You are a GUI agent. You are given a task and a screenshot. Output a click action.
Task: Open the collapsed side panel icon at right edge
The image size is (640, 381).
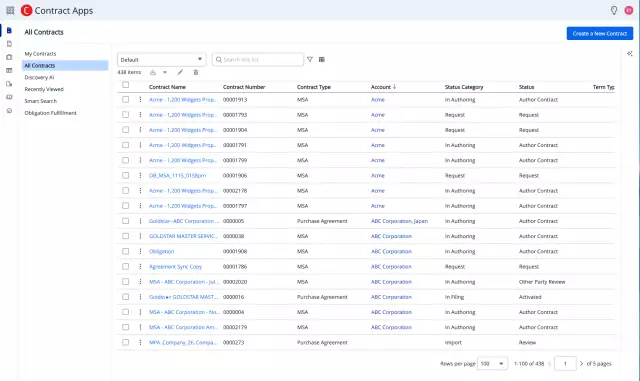click(630, 53)
